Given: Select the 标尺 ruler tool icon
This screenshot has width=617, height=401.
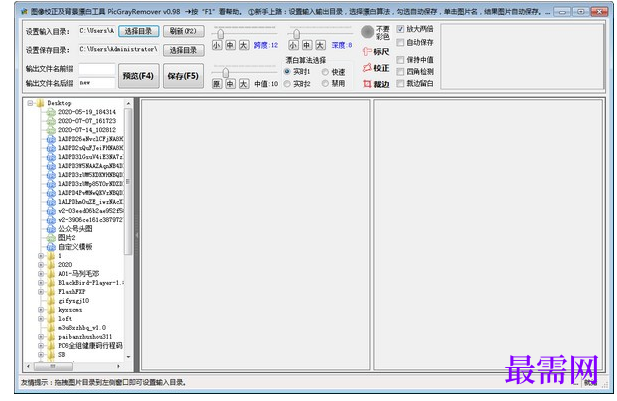Looking at the screenshot, I should pyautogui.click(x=367, y=52).
